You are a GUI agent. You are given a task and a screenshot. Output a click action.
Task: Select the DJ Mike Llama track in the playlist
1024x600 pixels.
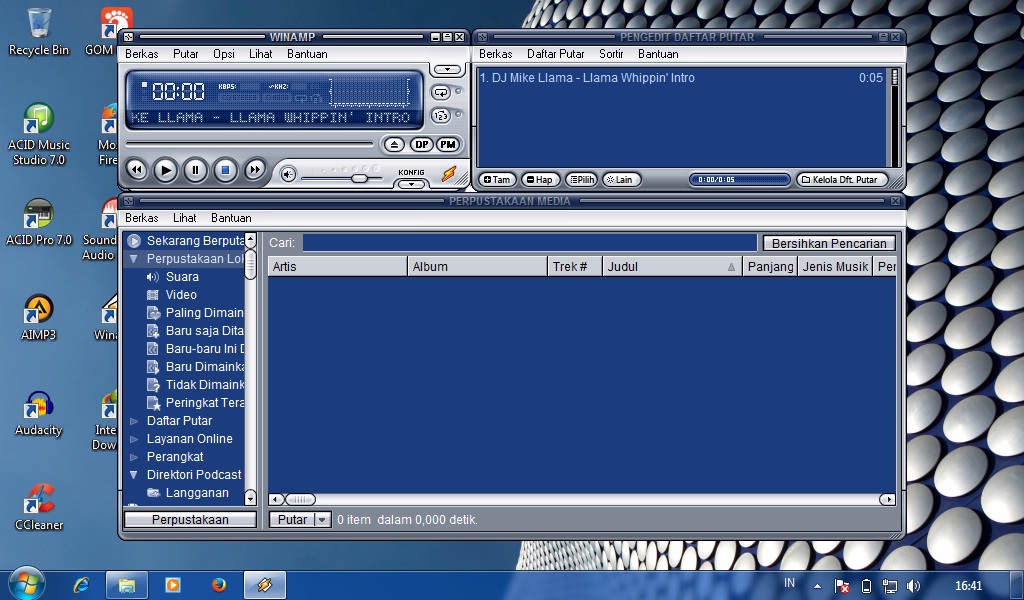[600, 77]
